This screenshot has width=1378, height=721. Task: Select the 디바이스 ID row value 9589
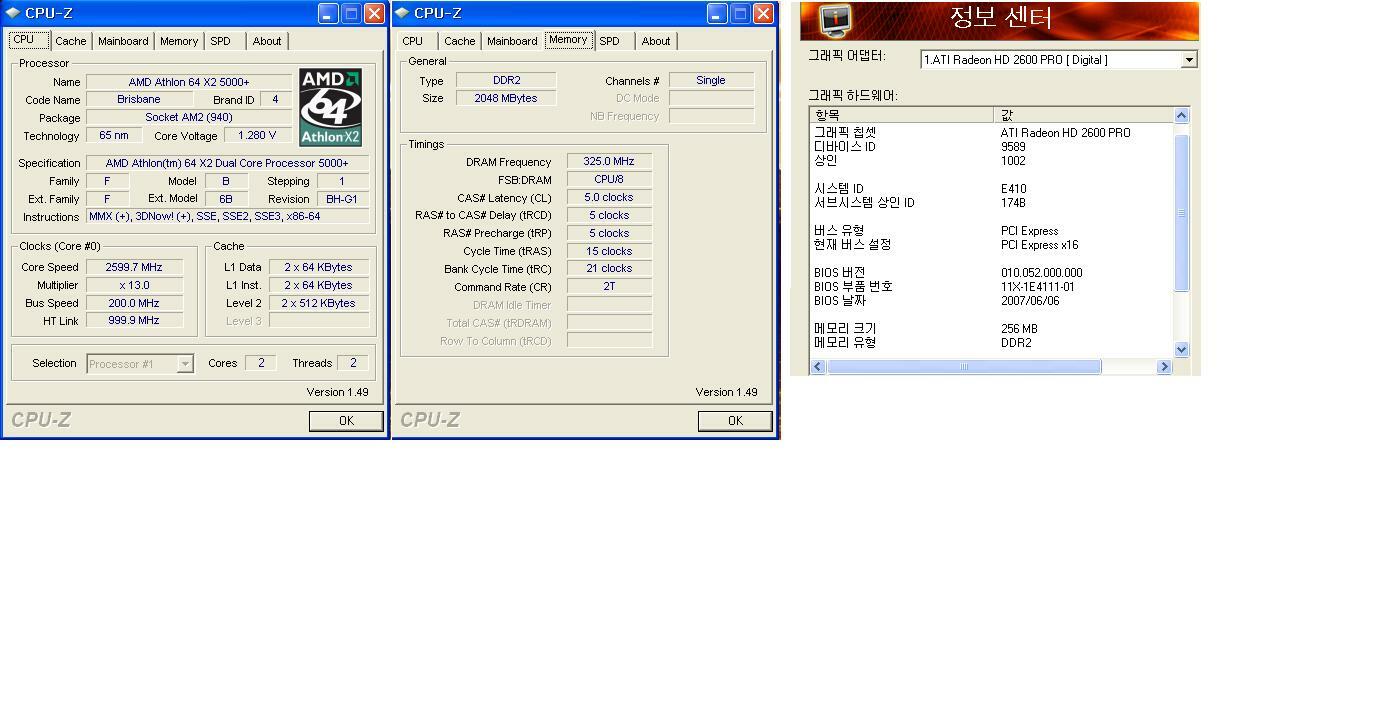pos(1013,147)
